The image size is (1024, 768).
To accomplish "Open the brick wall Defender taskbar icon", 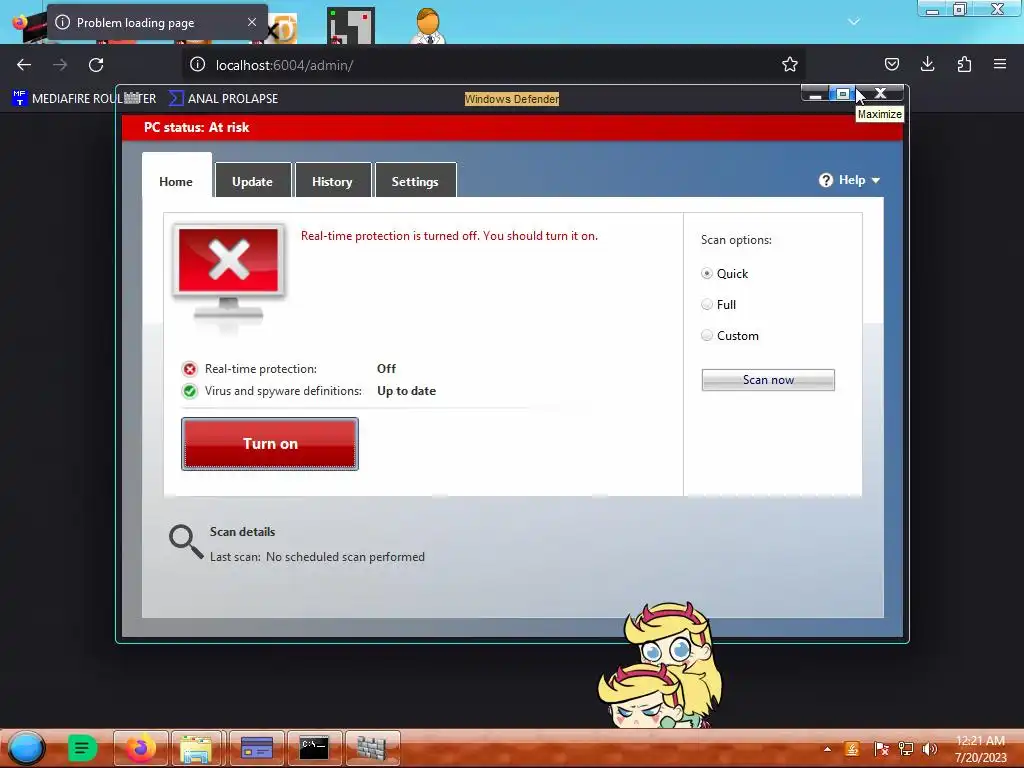I will tap(372, 748).
